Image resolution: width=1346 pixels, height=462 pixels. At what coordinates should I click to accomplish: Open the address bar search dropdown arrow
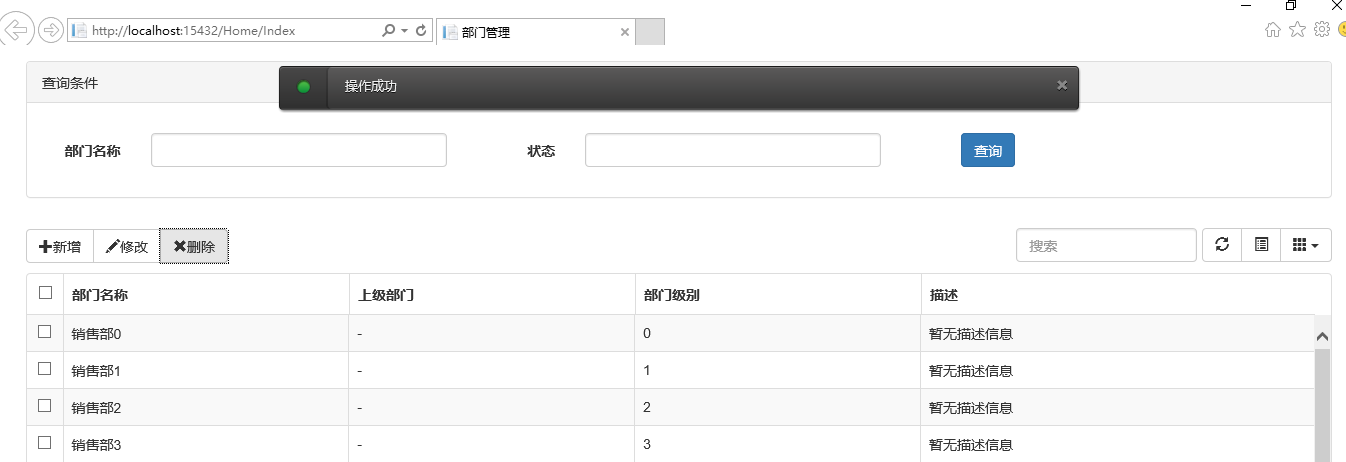404,31
